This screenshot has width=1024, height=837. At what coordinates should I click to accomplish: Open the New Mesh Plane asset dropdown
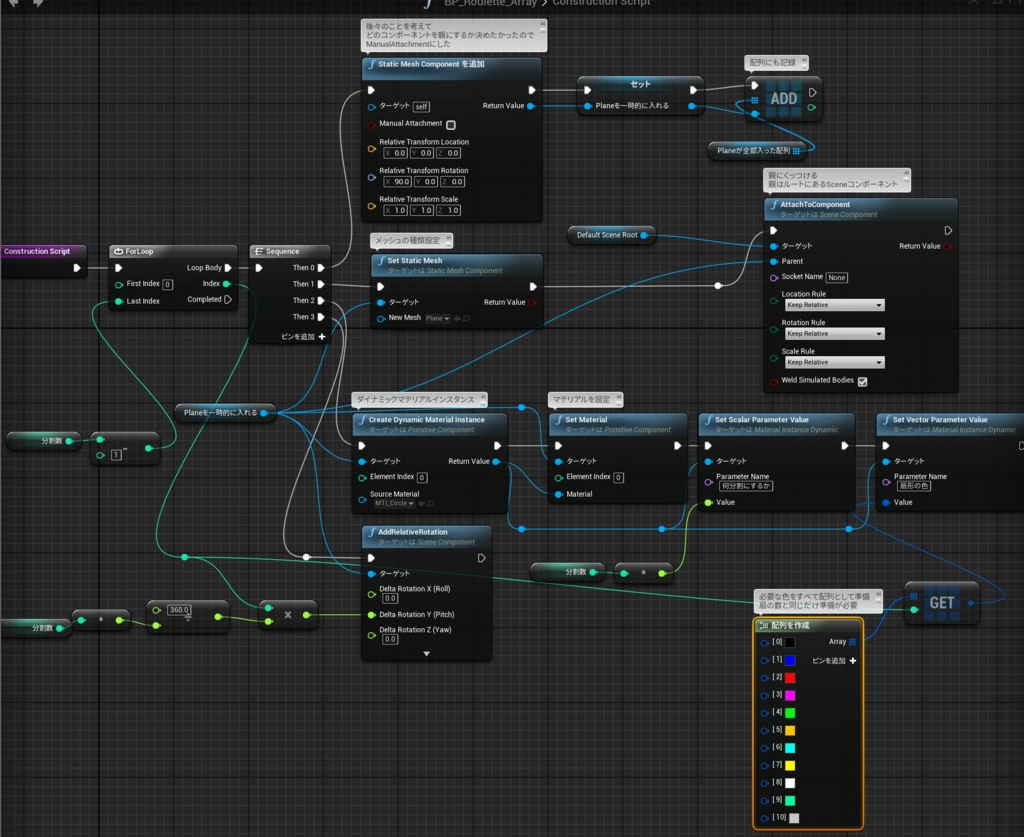coord(438,319)
